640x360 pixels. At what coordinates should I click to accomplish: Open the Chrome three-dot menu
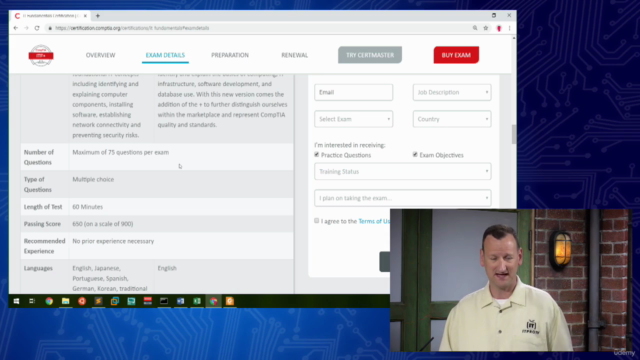tap(509, 28)
